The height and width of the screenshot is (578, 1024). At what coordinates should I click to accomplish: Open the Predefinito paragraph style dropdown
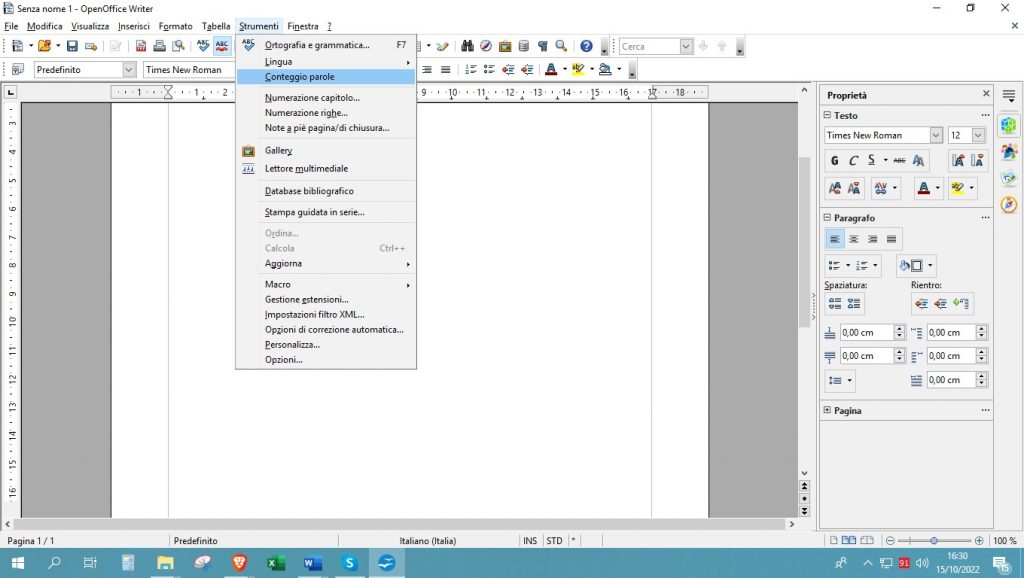[129, 70]
